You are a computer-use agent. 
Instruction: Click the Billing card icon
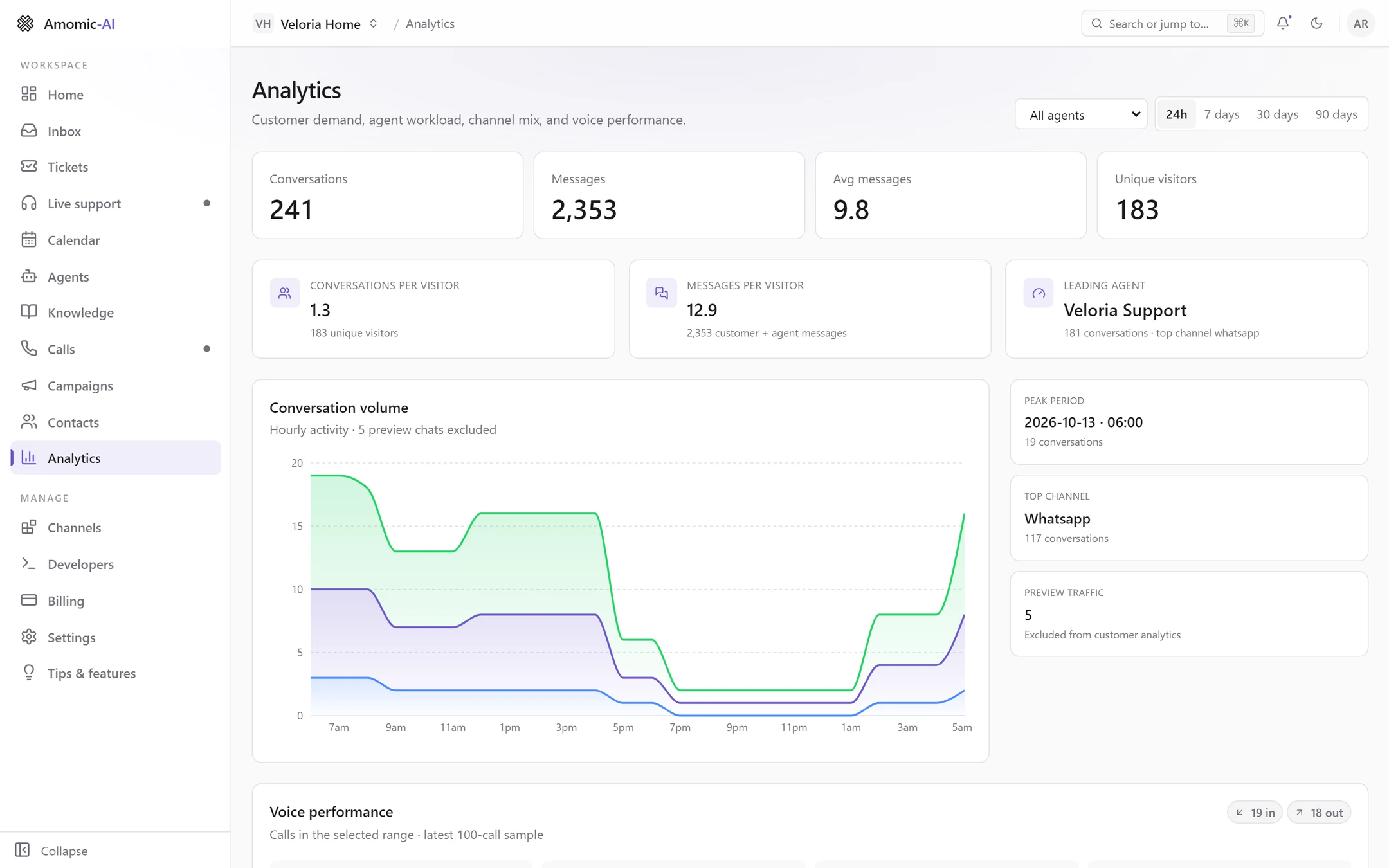pyautogui.click(x=29, y=601)
